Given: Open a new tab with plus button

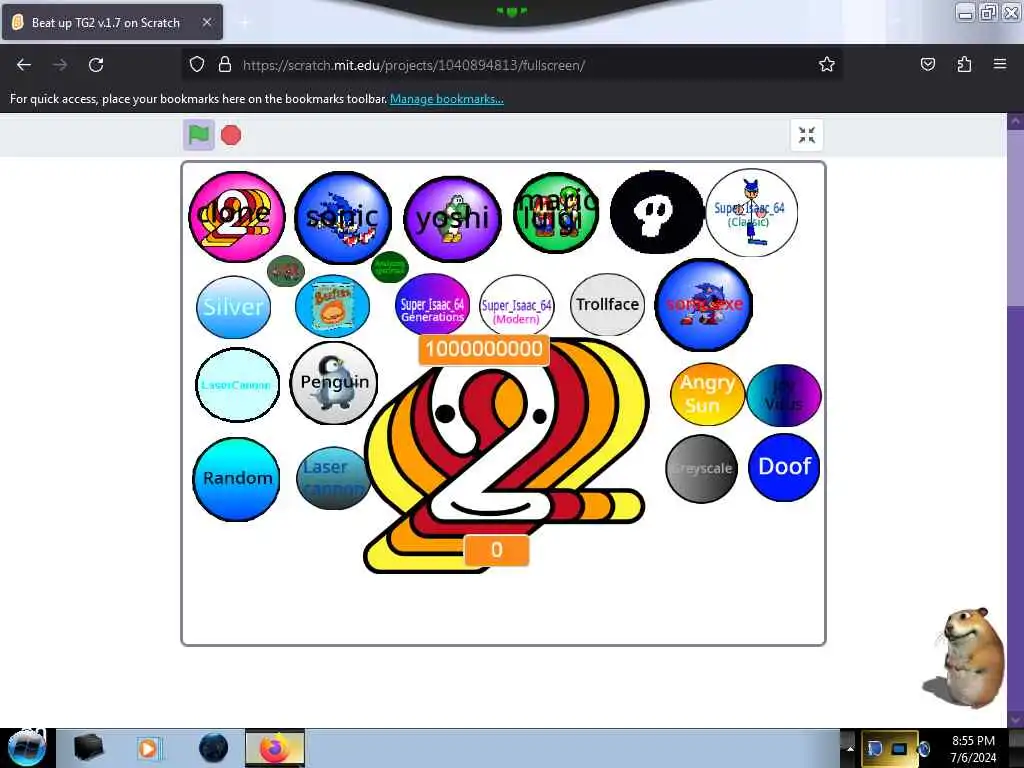Looking at the screenshot, I should 244,22.
